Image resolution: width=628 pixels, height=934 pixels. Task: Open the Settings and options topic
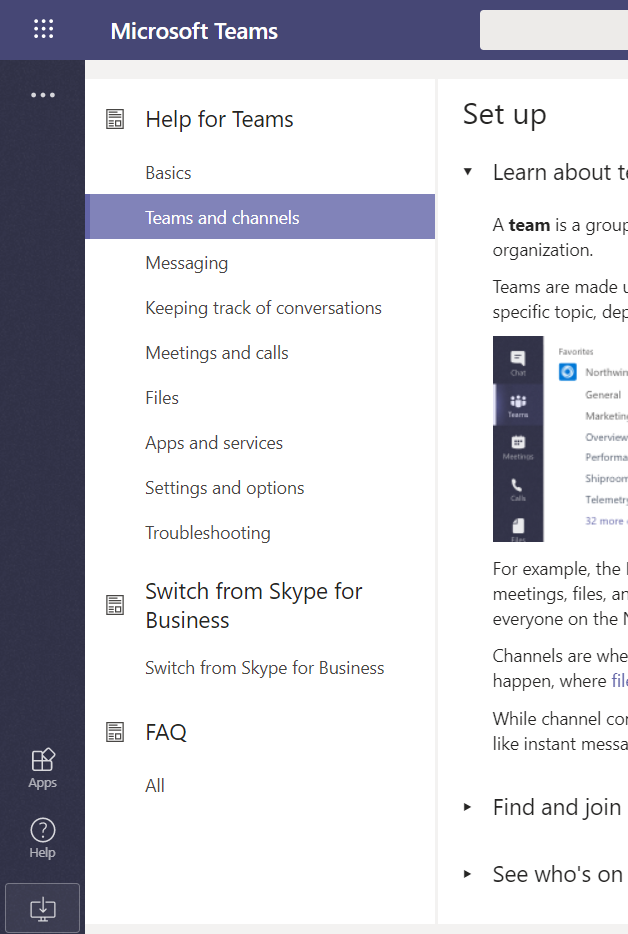pos(224,487)
